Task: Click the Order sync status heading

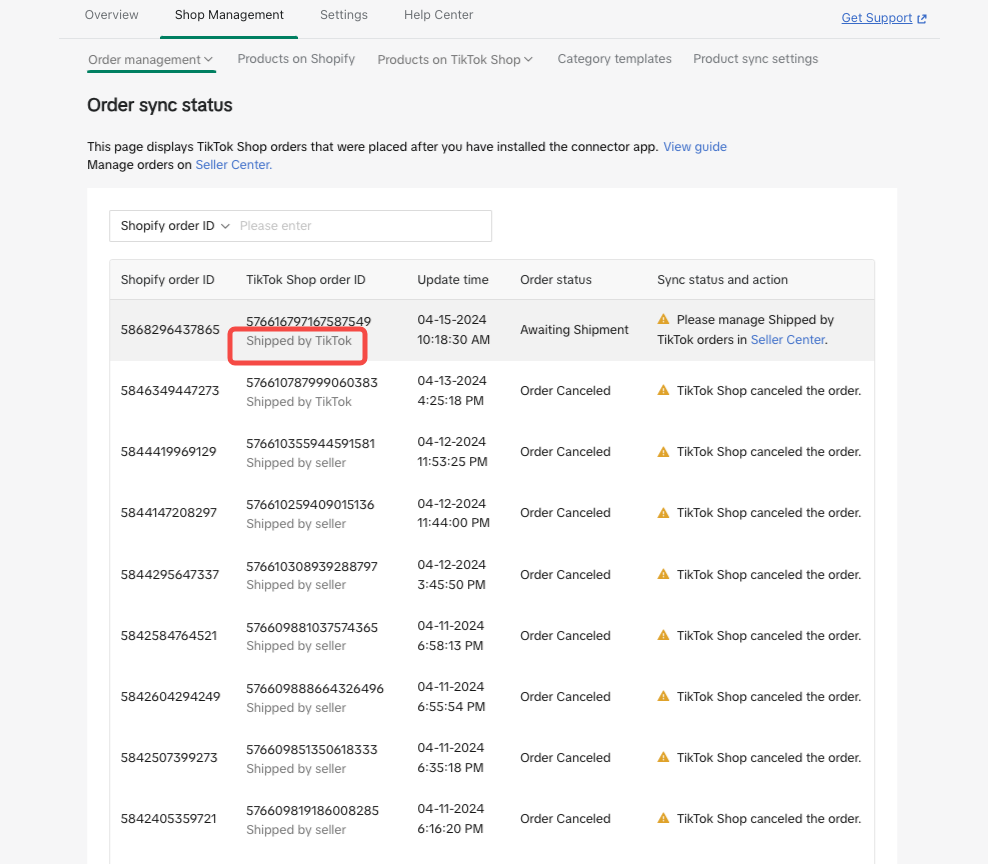Action: click(159, 105)
